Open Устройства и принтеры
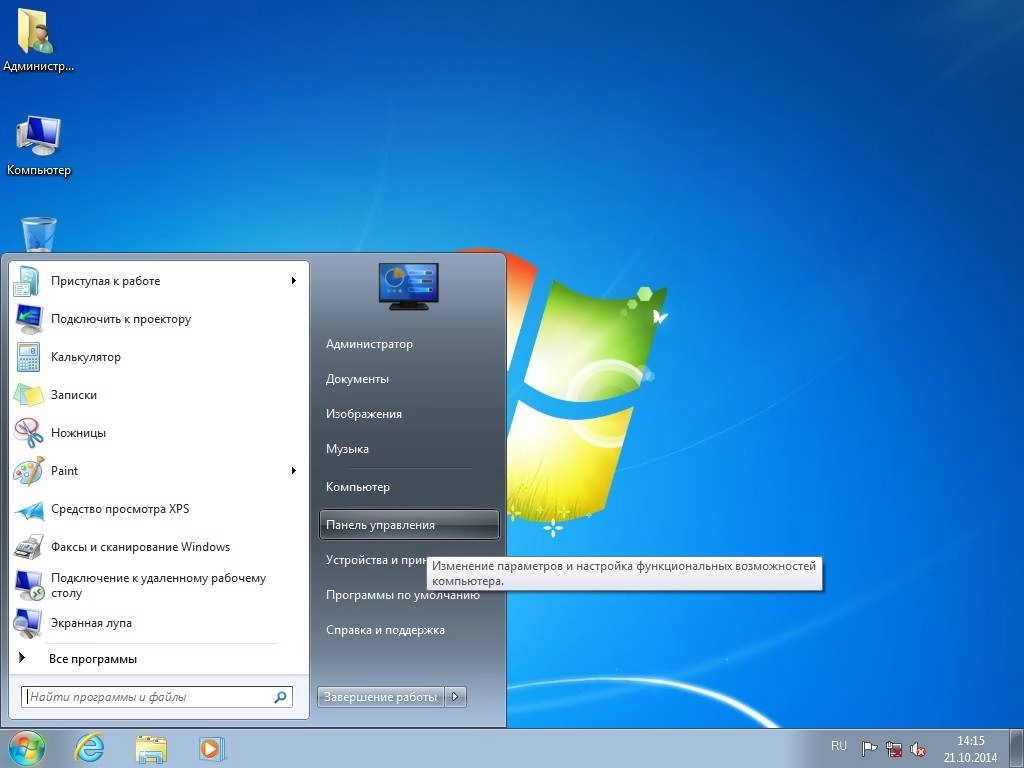The width and height of the screenshot is (1024, 768). pyautogui.click(x=376, y=560)
